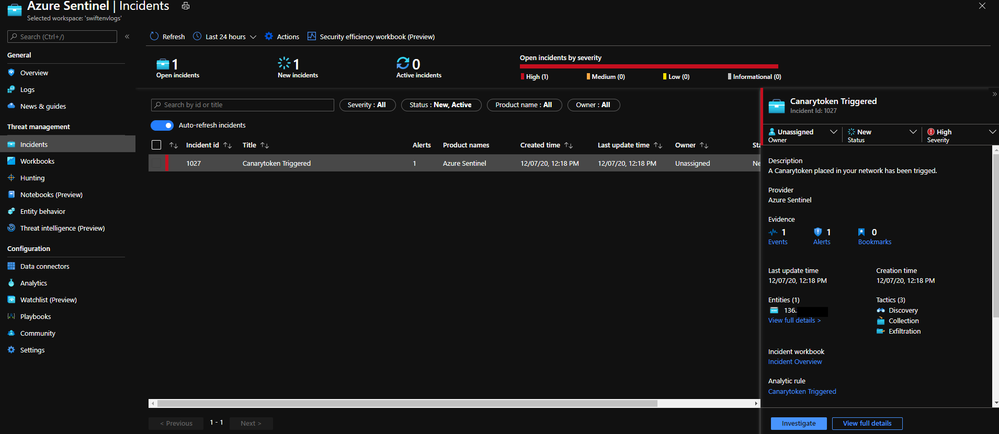This screenshot has width=999, height=434.
Task: Focus the sidebar Search (Ctrl+/) box
Action: pyautogui.click(x=62, y=36)
